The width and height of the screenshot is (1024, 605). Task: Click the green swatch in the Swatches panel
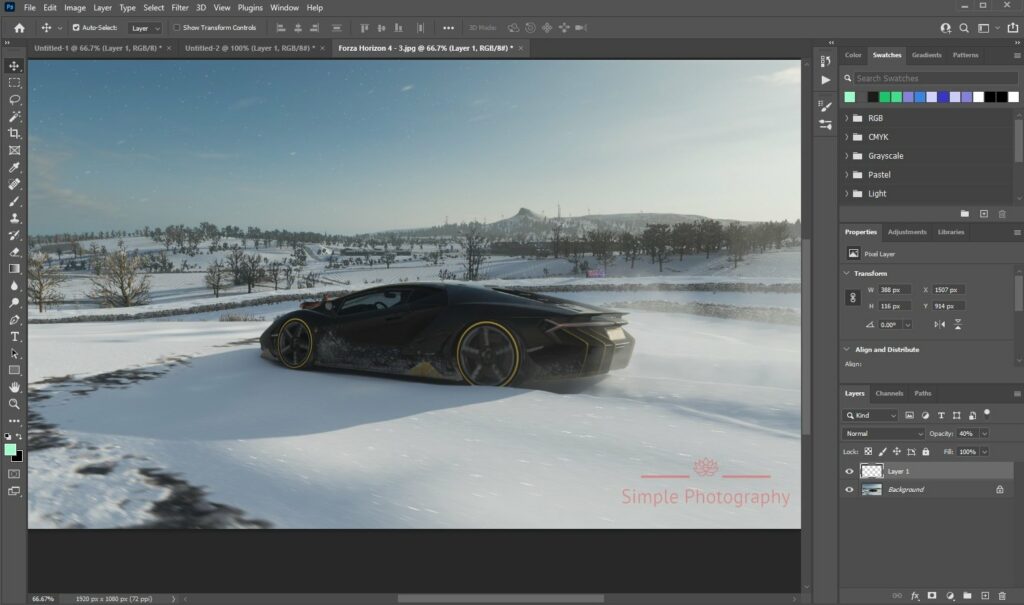tap(850, 96)
